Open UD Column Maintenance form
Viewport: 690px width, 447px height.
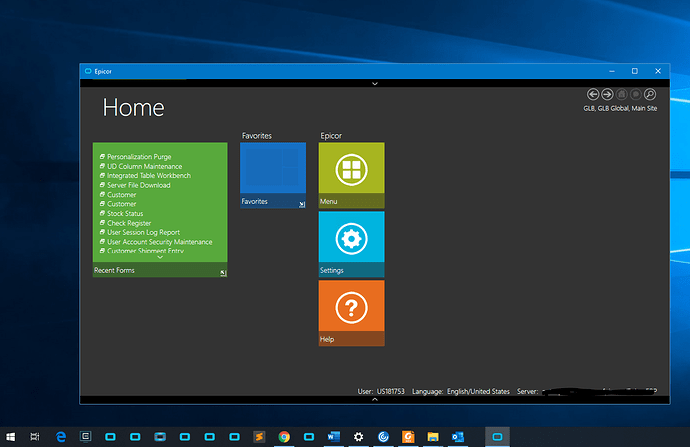(x=144, y=166)
